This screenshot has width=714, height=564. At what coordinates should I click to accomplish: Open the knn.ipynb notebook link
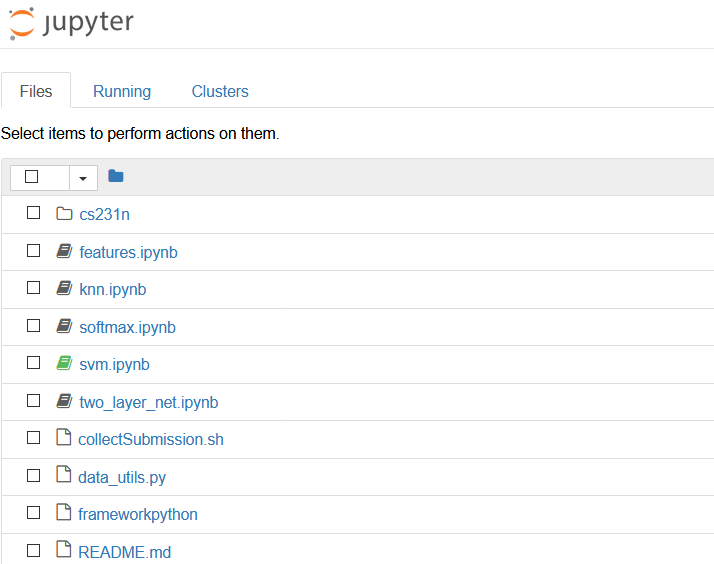click(x=113, y=289)
